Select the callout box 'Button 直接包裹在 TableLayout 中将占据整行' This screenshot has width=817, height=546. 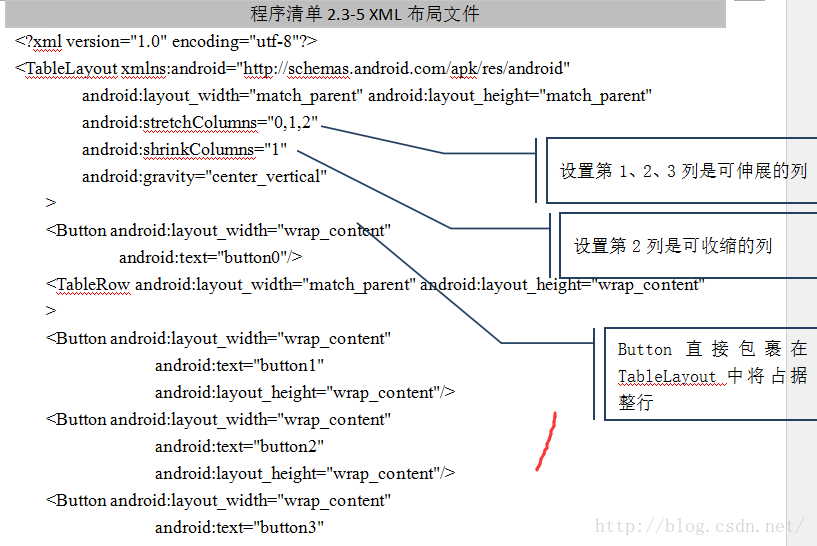tap(711, 374)
